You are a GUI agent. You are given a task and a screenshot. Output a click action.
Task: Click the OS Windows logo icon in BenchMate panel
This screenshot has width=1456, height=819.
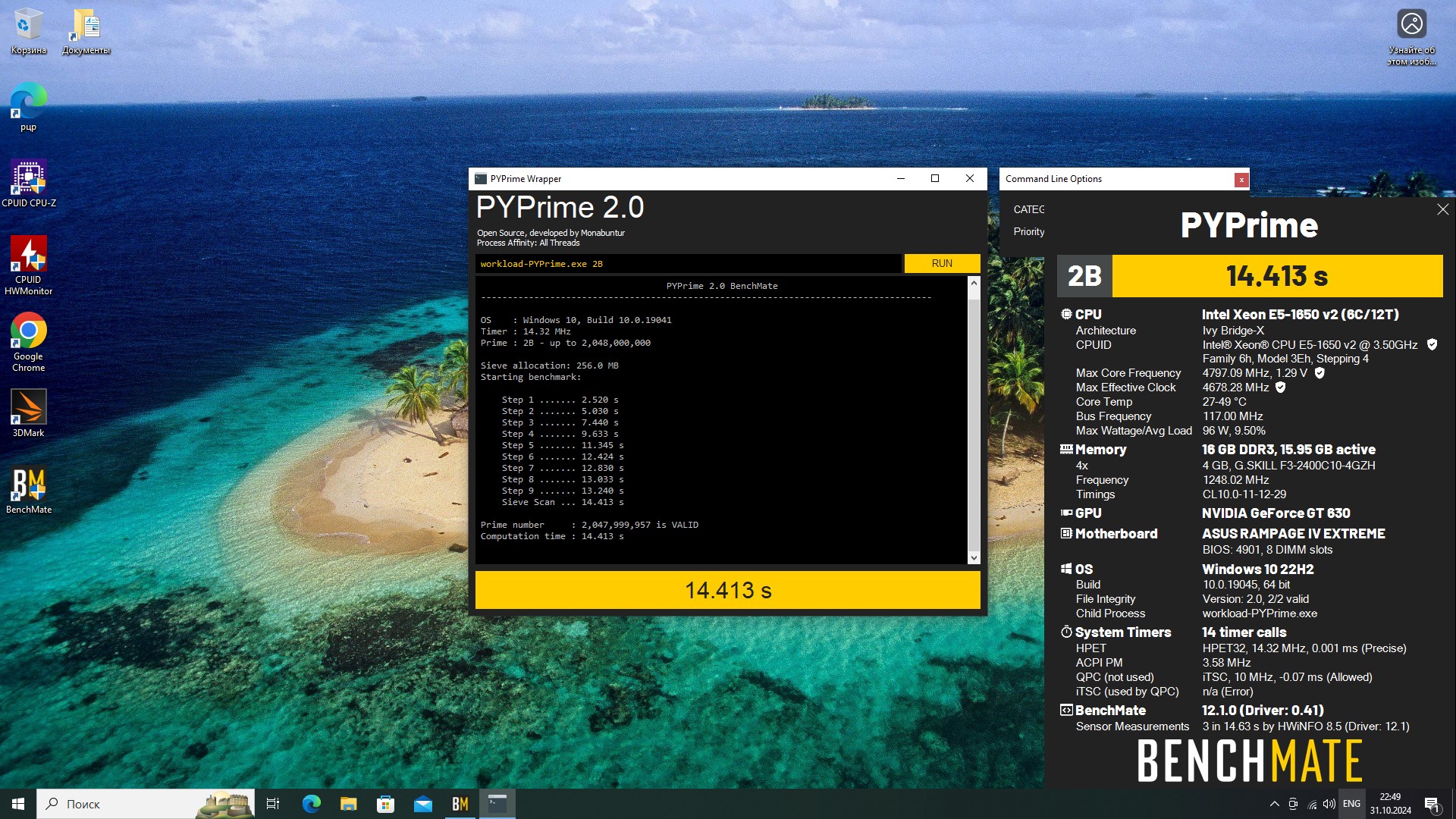(1066, 569)
